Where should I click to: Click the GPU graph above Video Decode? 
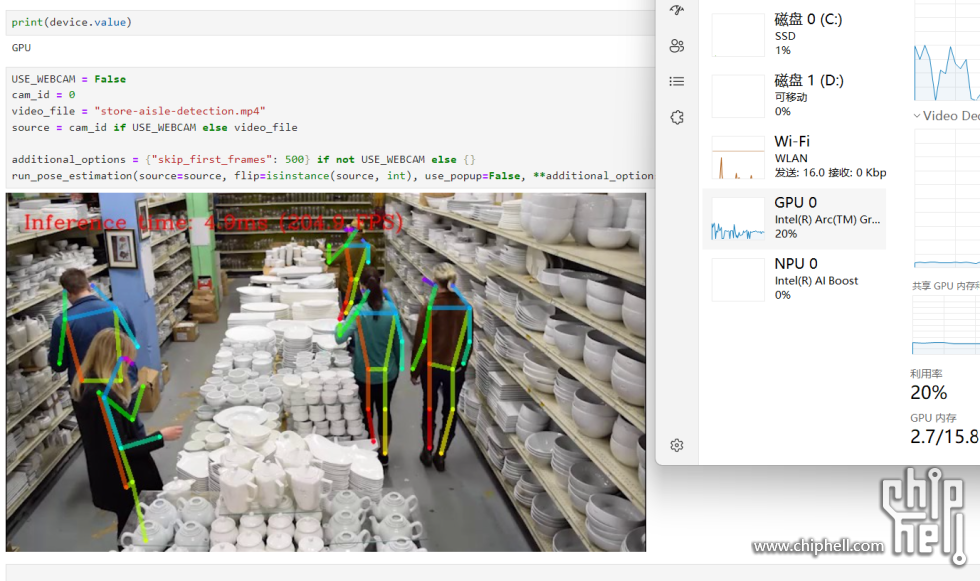click(x=947, y=51)
